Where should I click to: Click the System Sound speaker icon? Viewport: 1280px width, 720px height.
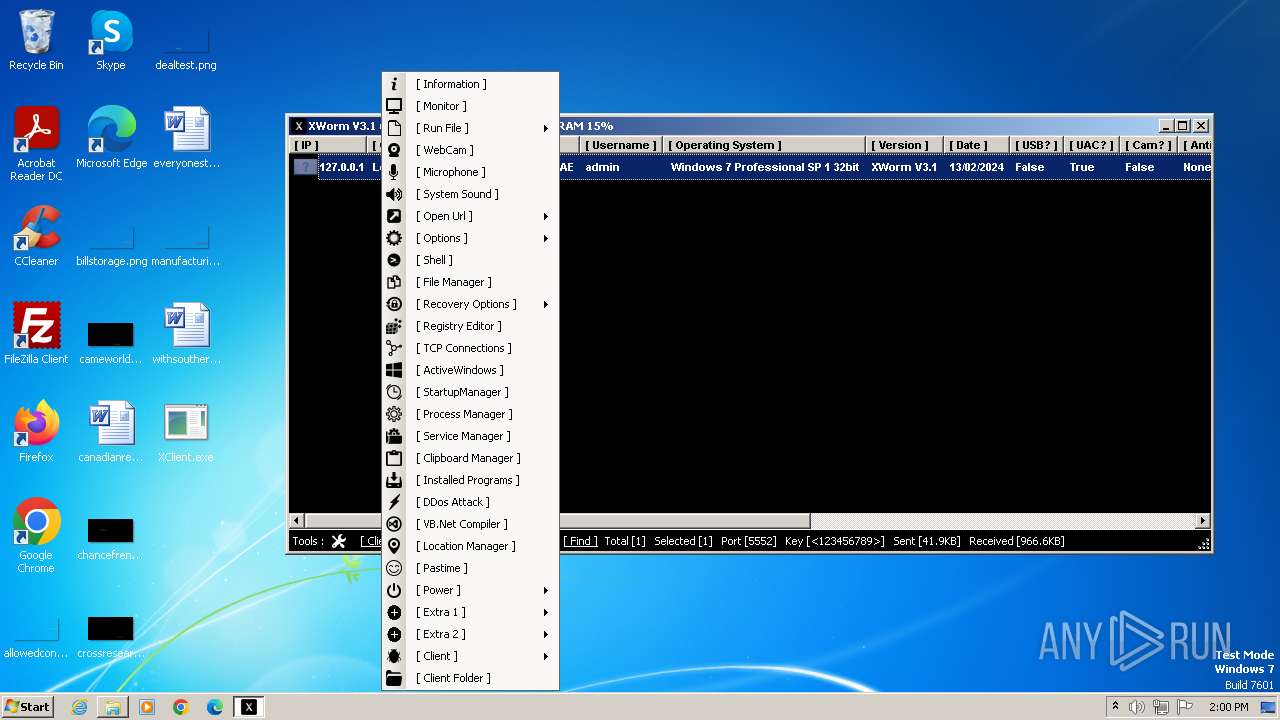pyautogui.click(x=394, y=194)
